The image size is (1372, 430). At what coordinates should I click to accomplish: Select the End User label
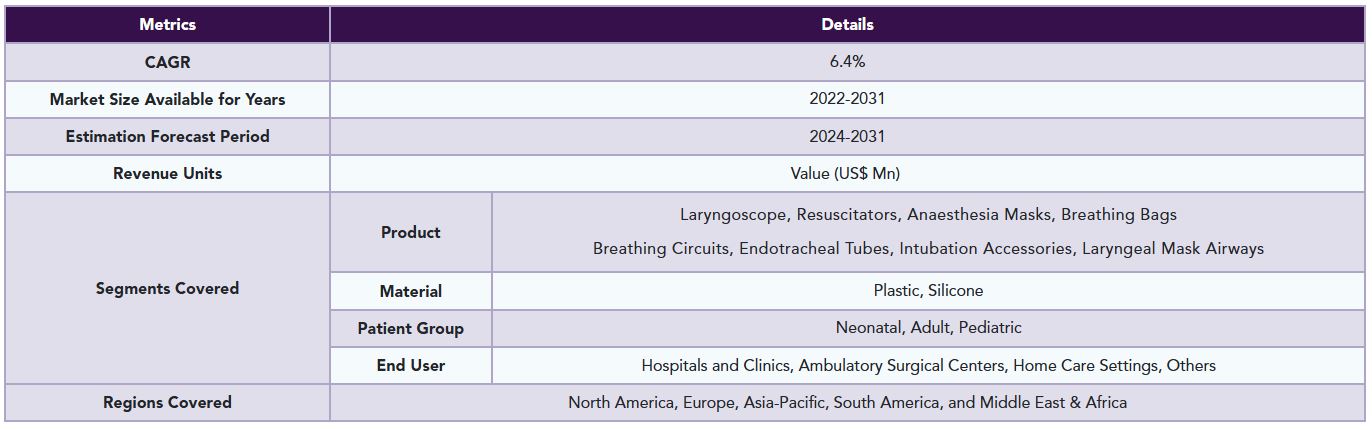410,365
